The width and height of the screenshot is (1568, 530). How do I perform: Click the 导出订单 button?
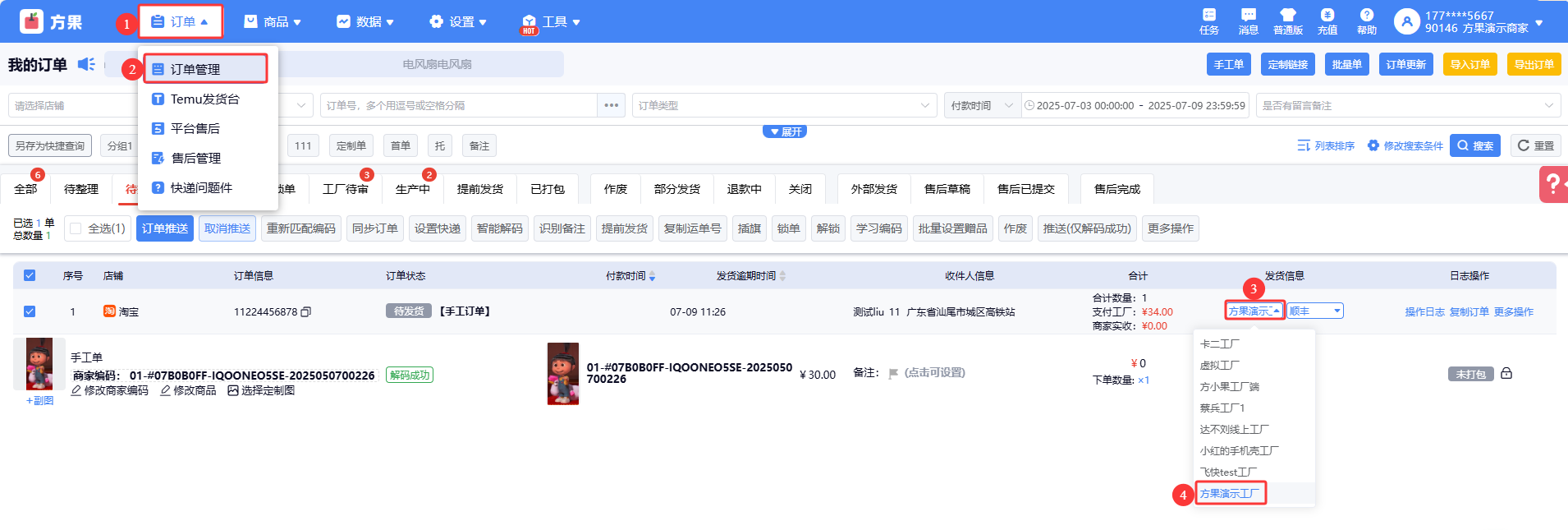1534,64
